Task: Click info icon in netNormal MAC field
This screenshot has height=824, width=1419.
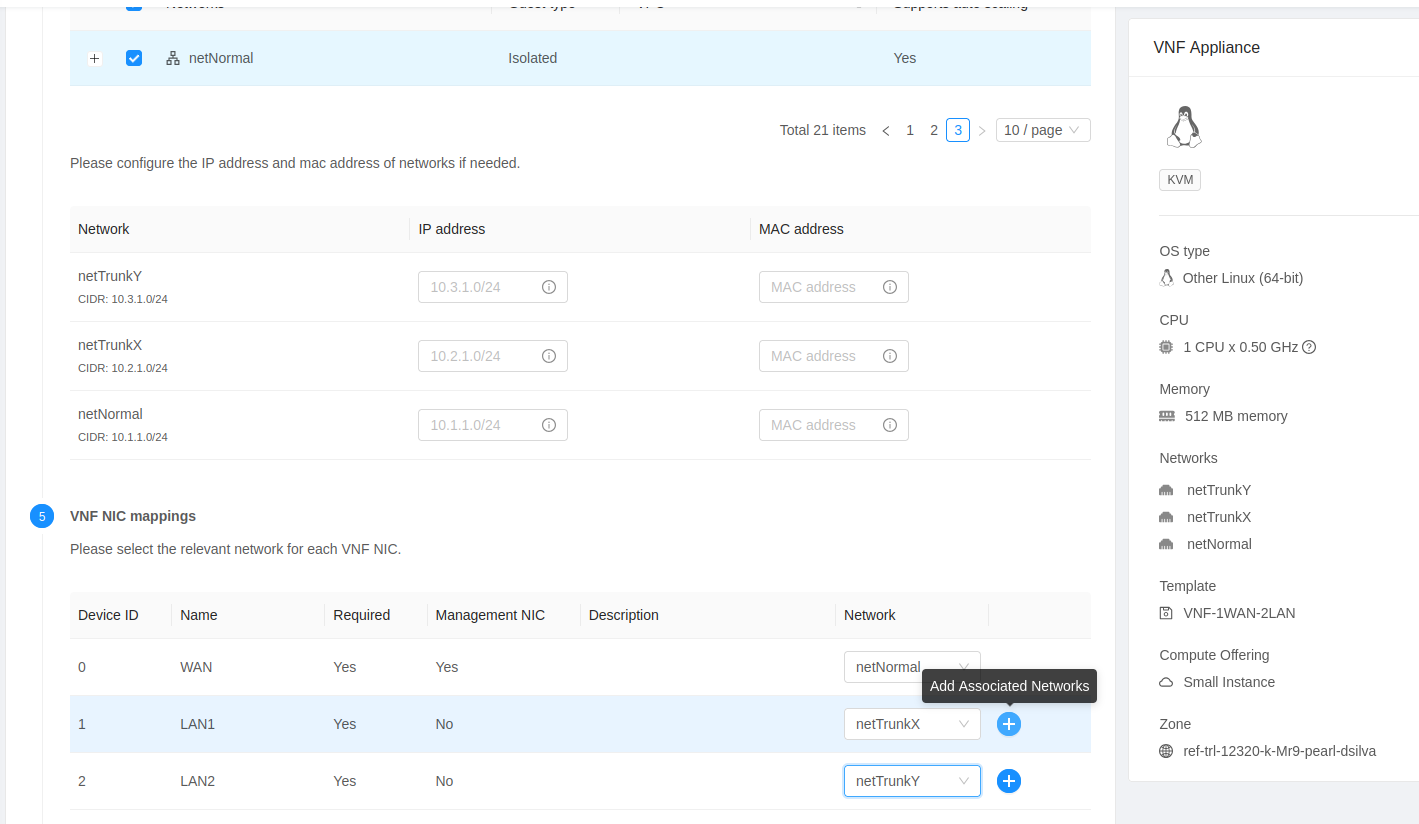Action: pos(890,425)
